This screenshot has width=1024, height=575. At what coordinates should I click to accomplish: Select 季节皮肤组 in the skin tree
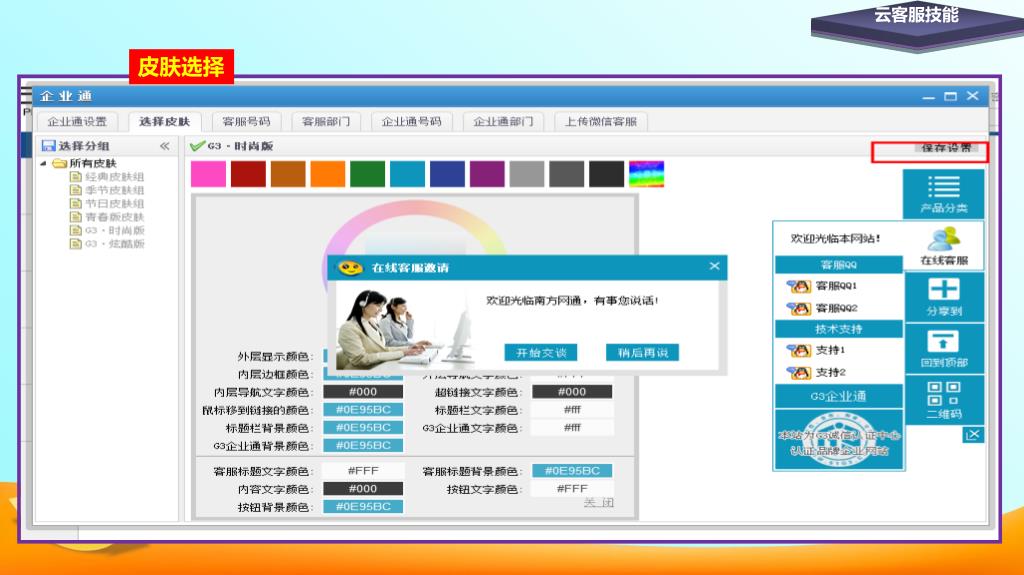[114, 190]
